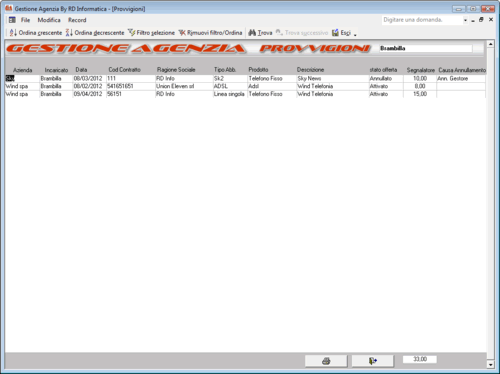This screenshot has height=374, width=500.
Task: Sort ascending with Ordina crescente
Action: coord(36,33)
